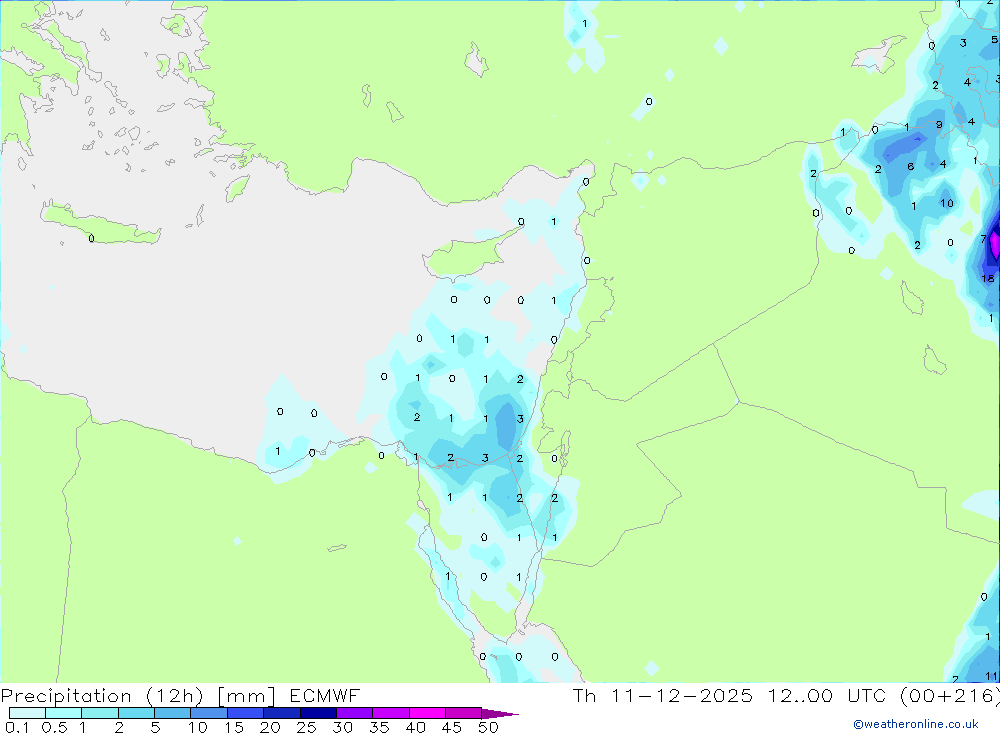Click the 0.1 legend scale label
This screenshot has width=1000, height=733.
tap(17, 727)
